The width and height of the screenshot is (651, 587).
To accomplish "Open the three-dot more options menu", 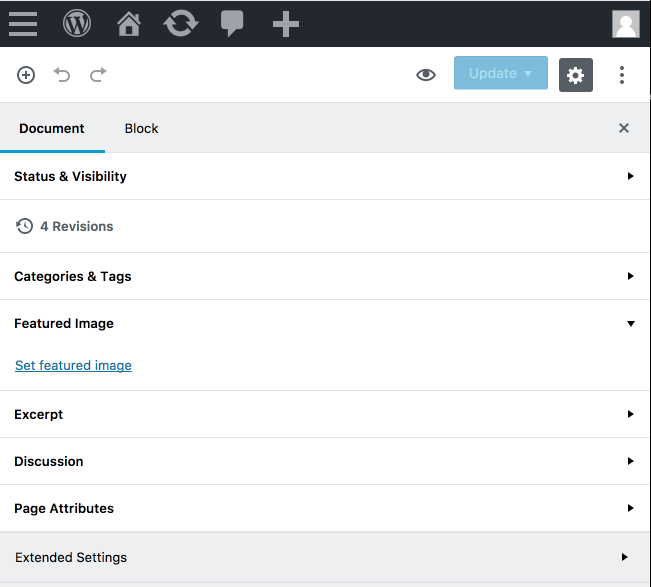I will (622, 75).
